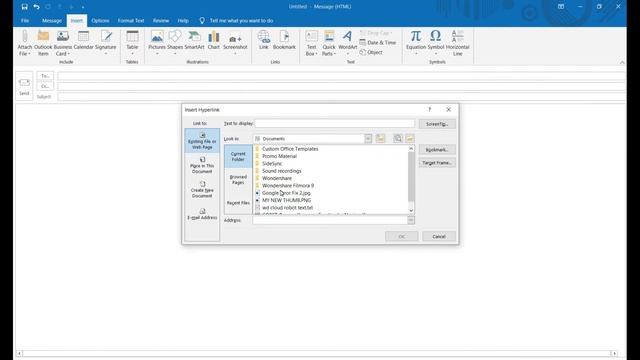Open the Screenshot camera button
This screenshot has height=360, width=640.
[235, 43]
